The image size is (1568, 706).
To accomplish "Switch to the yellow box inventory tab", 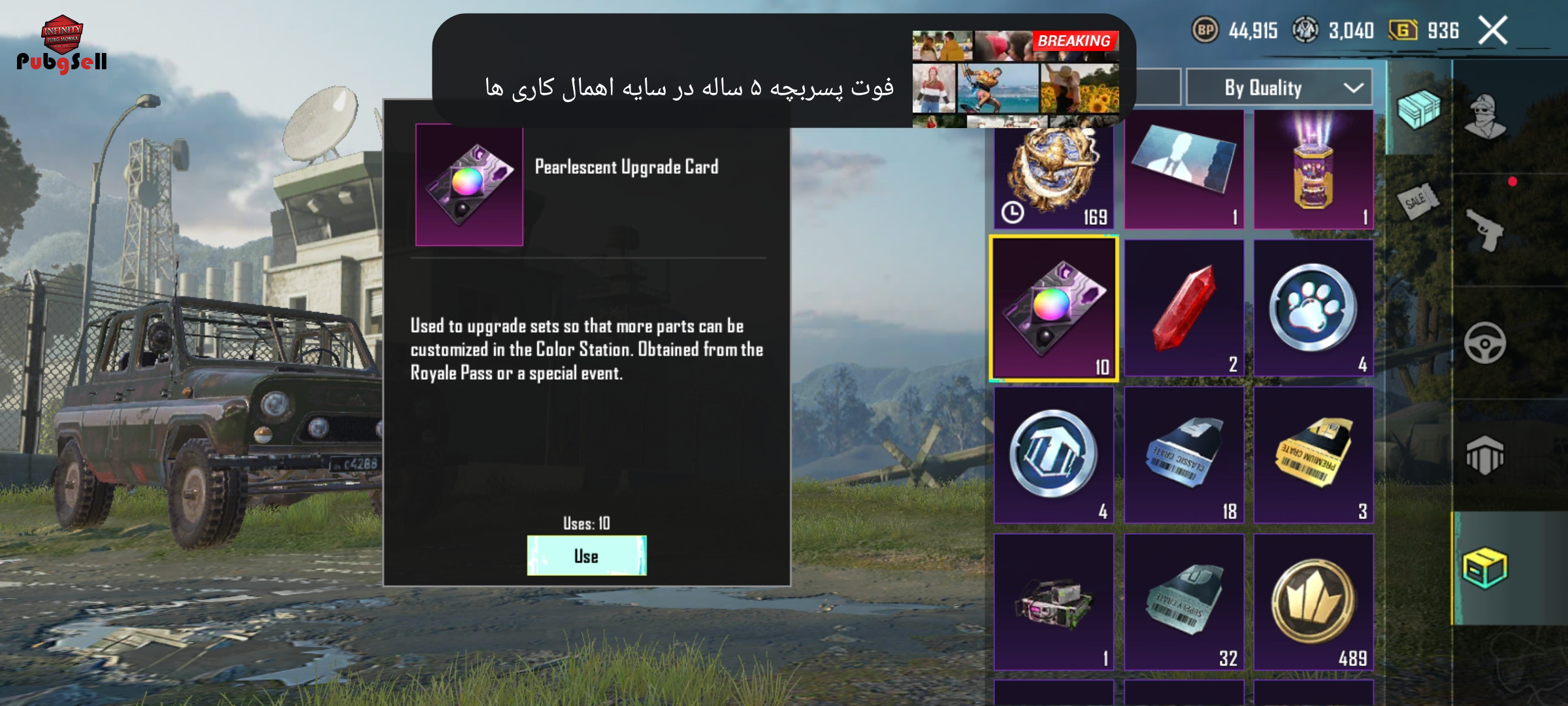I will (x=1484, y=567).
